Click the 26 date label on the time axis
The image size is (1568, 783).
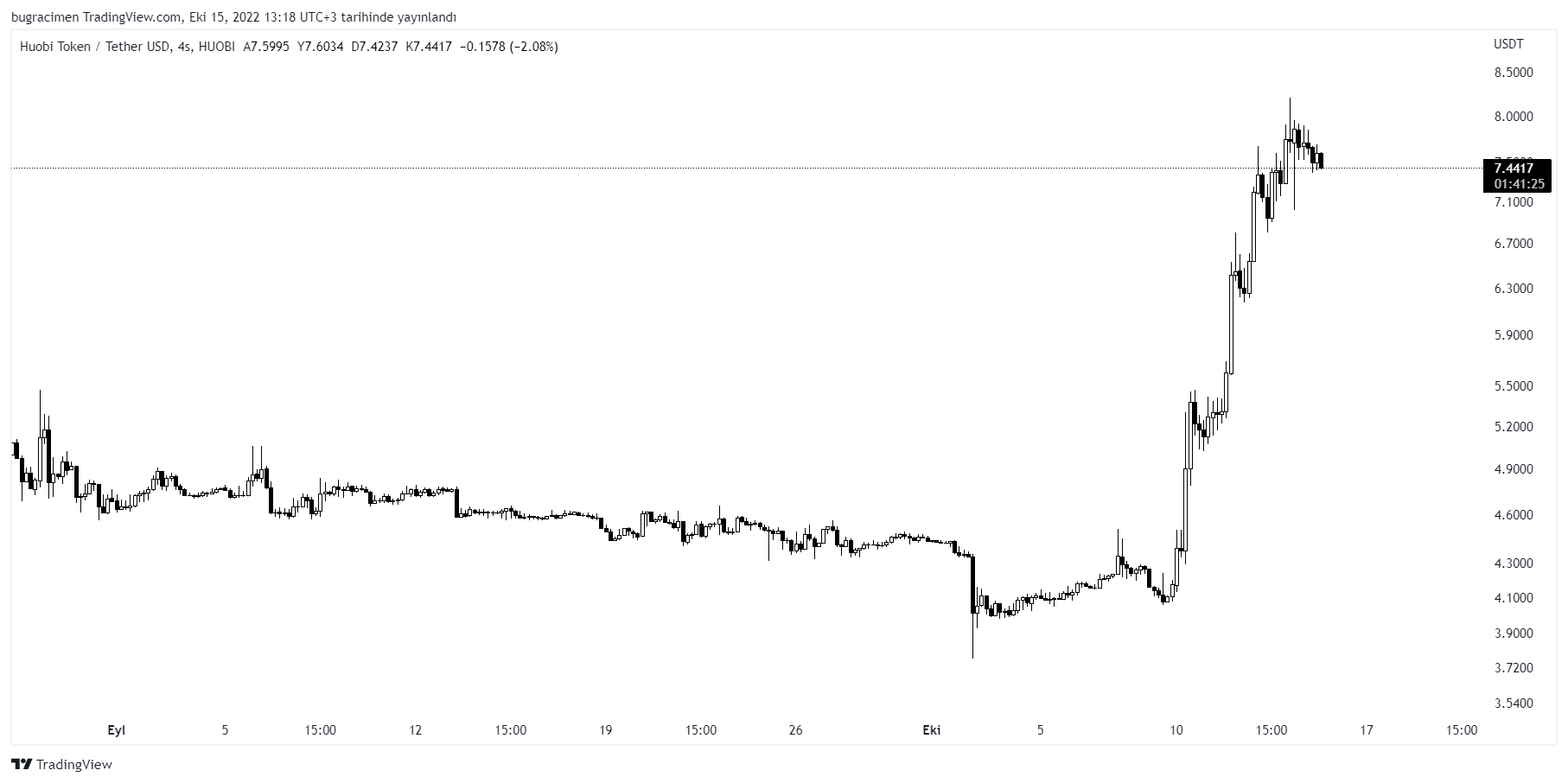(796, 730)
